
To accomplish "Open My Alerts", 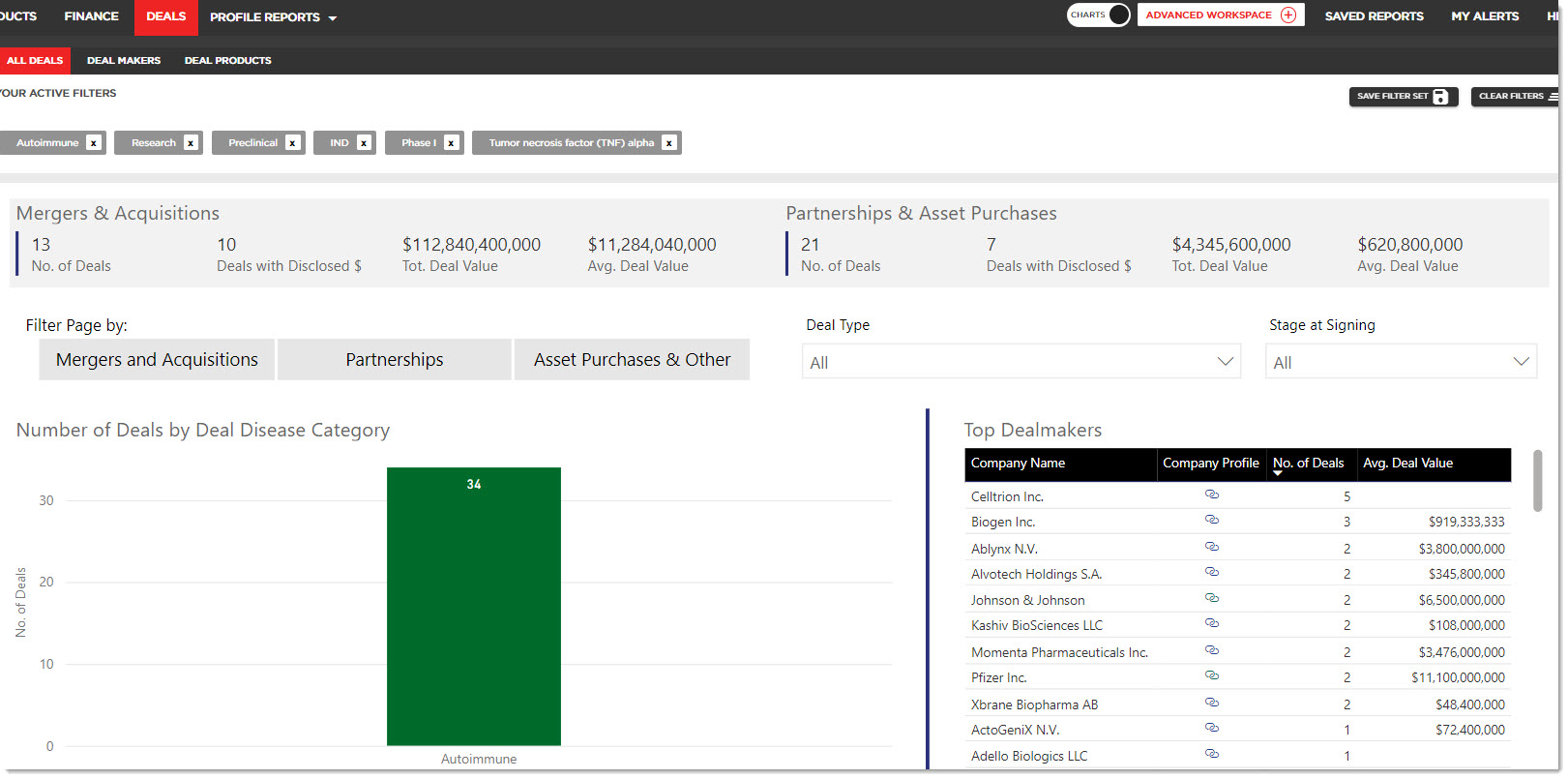I will click(1485, 16).
